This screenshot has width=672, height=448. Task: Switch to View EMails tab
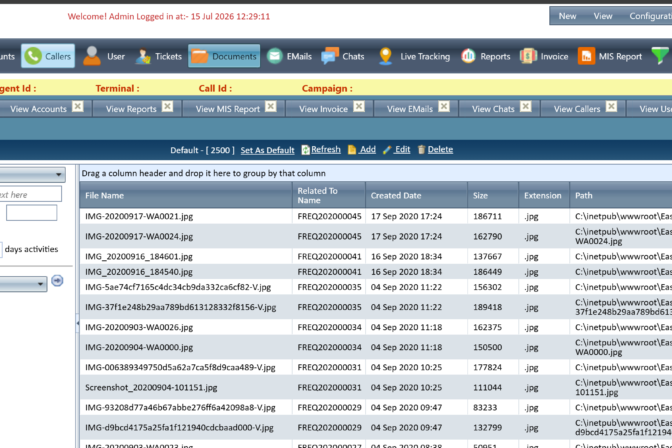click(410, 109)
